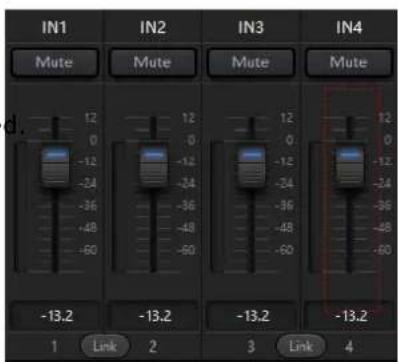398x362 pixels.
Task: Click the IN2 fader knob
Action: point(153,166)
